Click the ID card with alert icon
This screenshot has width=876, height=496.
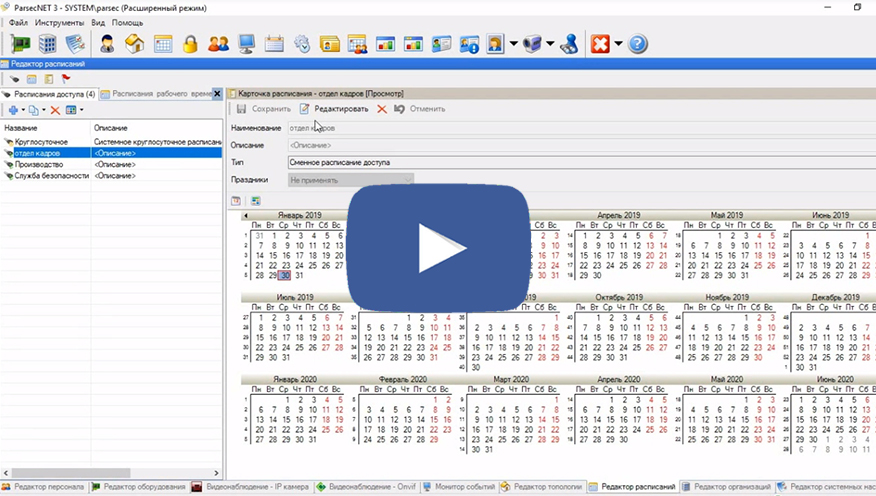click(469, 44)
